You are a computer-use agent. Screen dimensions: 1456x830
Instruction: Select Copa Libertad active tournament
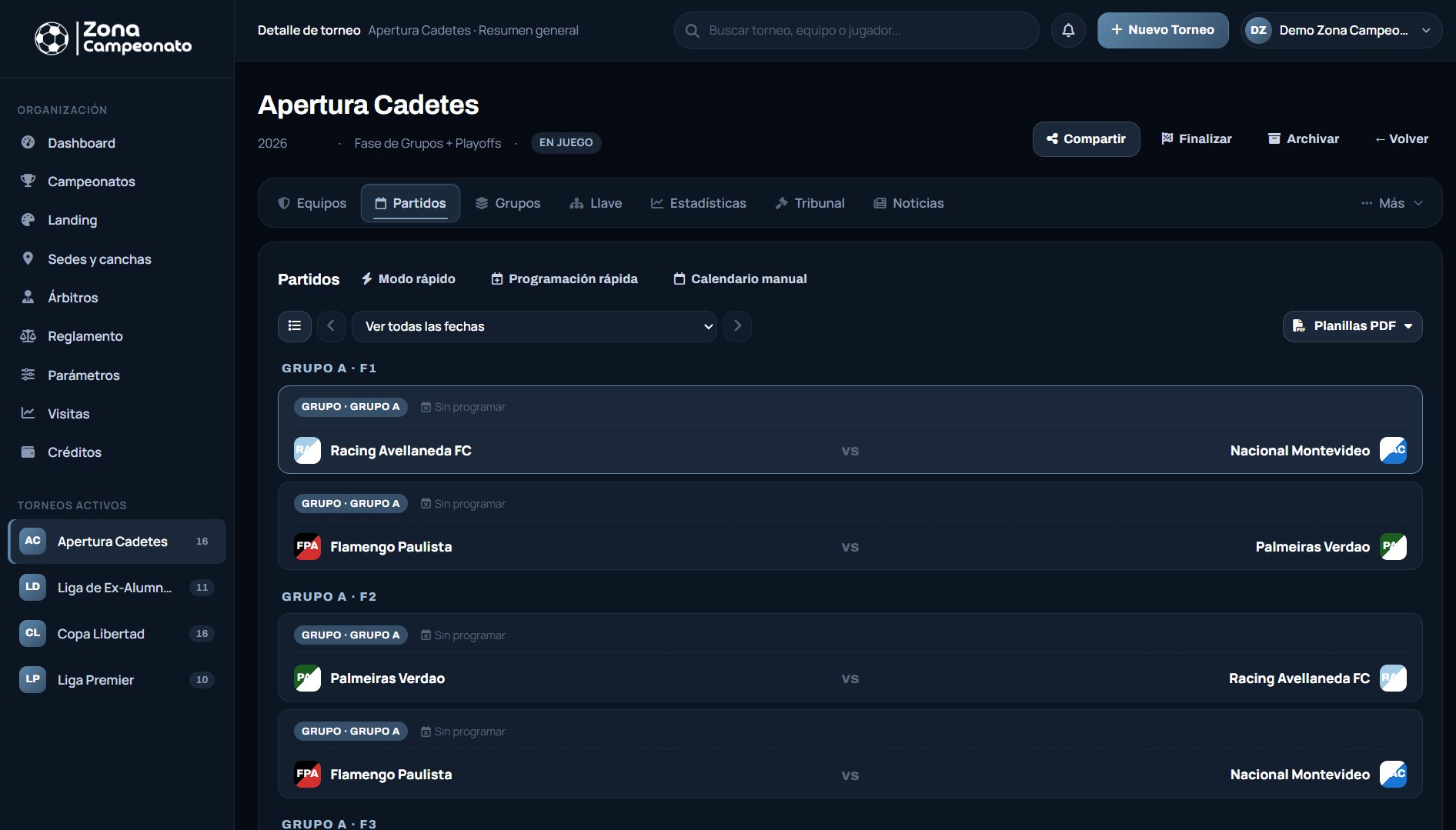click(x=117, y=634)
